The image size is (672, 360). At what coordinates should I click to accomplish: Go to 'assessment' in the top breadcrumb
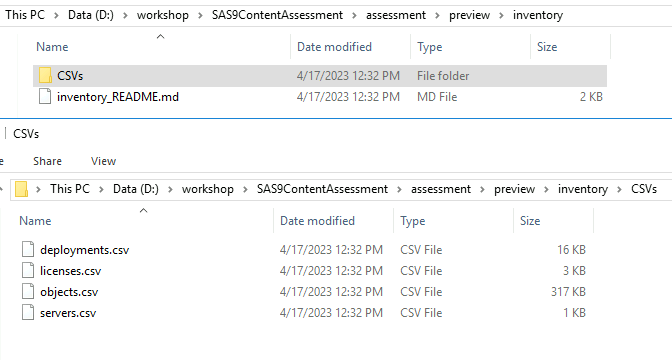(x=396, y=15)
